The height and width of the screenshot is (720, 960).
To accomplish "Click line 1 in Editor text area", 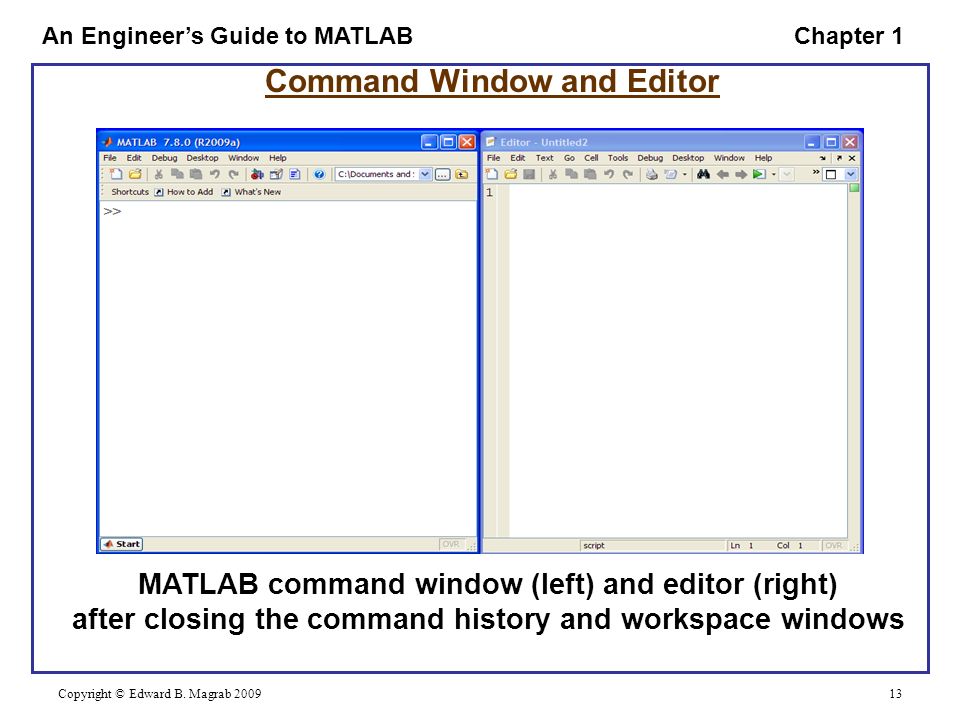I will coord(678,192).
